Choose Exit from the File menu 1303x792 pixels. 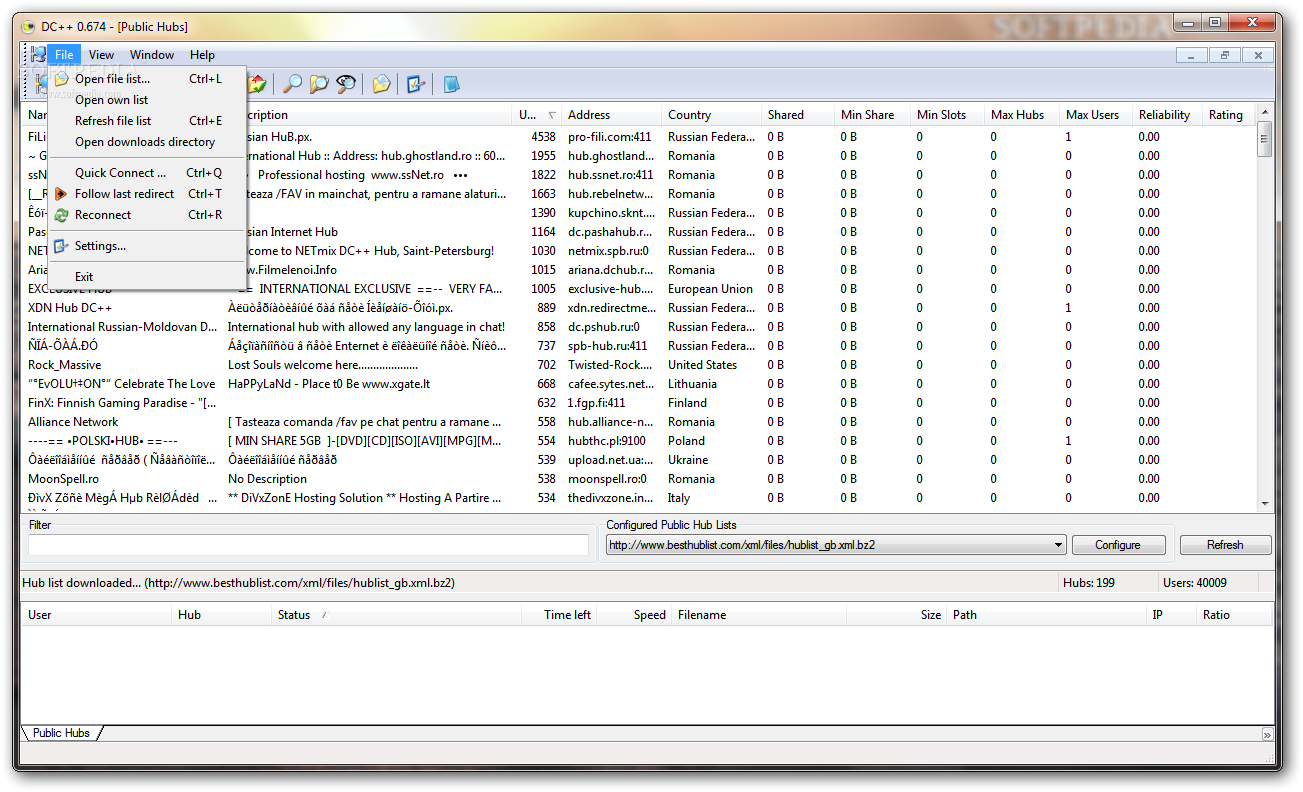pos(147,277)
